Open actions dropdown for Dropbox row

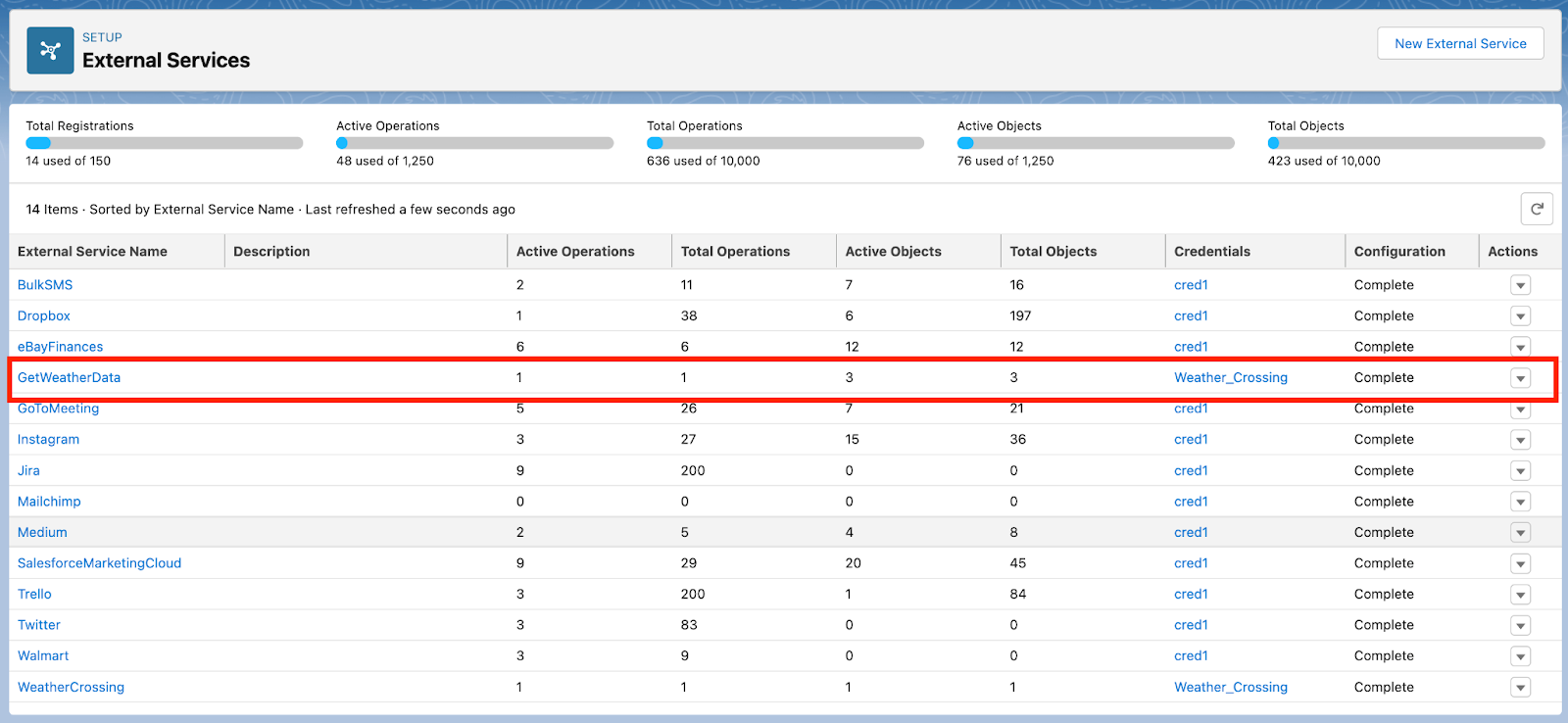coord(1520,316)
